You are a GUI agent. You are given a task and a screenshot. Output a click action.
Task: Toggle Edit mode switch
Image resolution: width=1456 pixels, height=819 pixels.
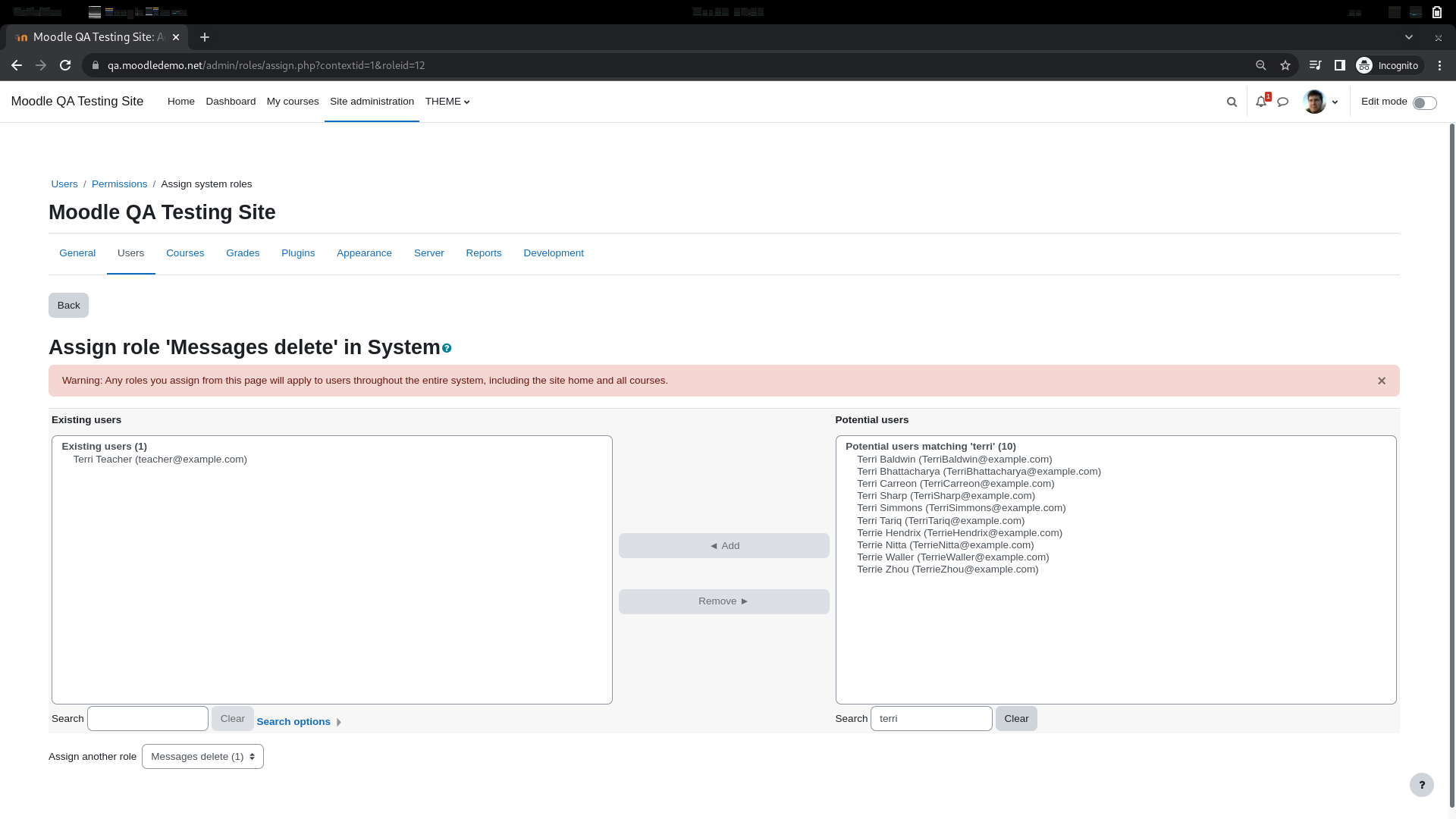[1424, 102]
